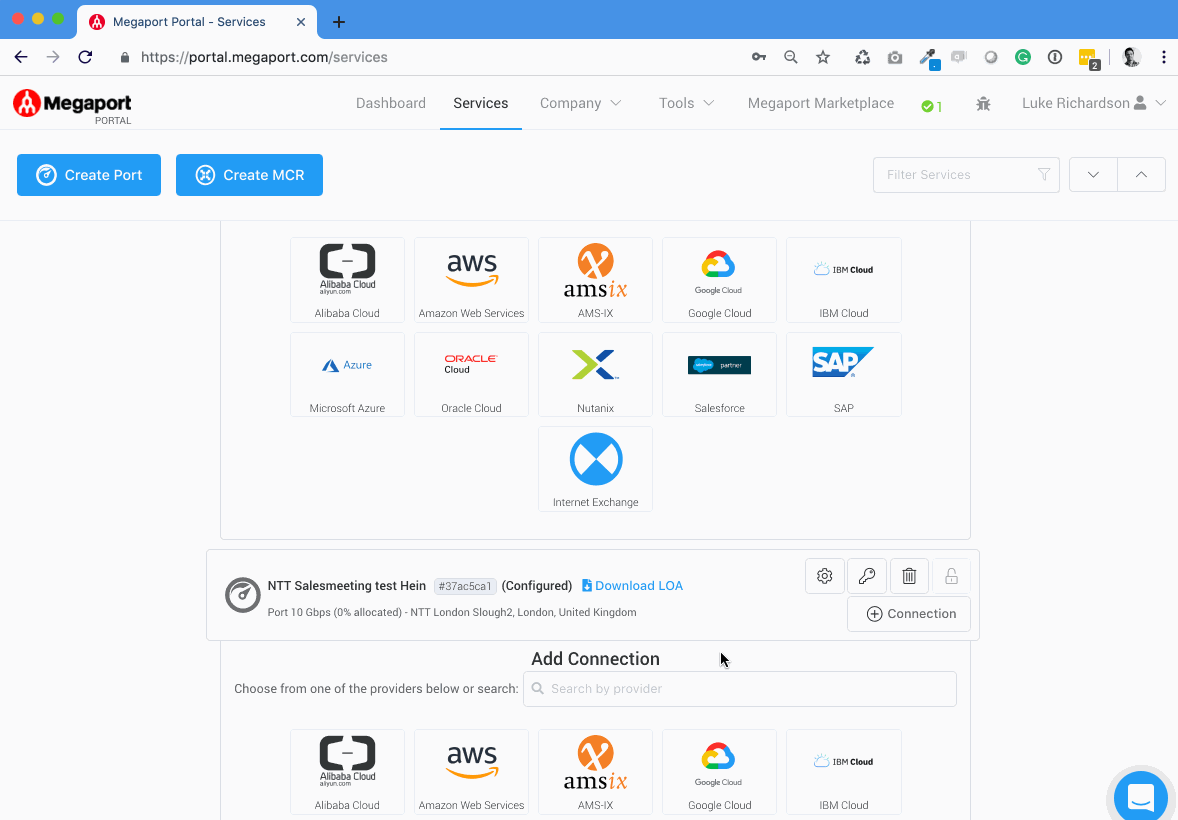Click the browser zoom magnifier icon
Viewport: 1178px width, 820px height.
pos(790,57)
